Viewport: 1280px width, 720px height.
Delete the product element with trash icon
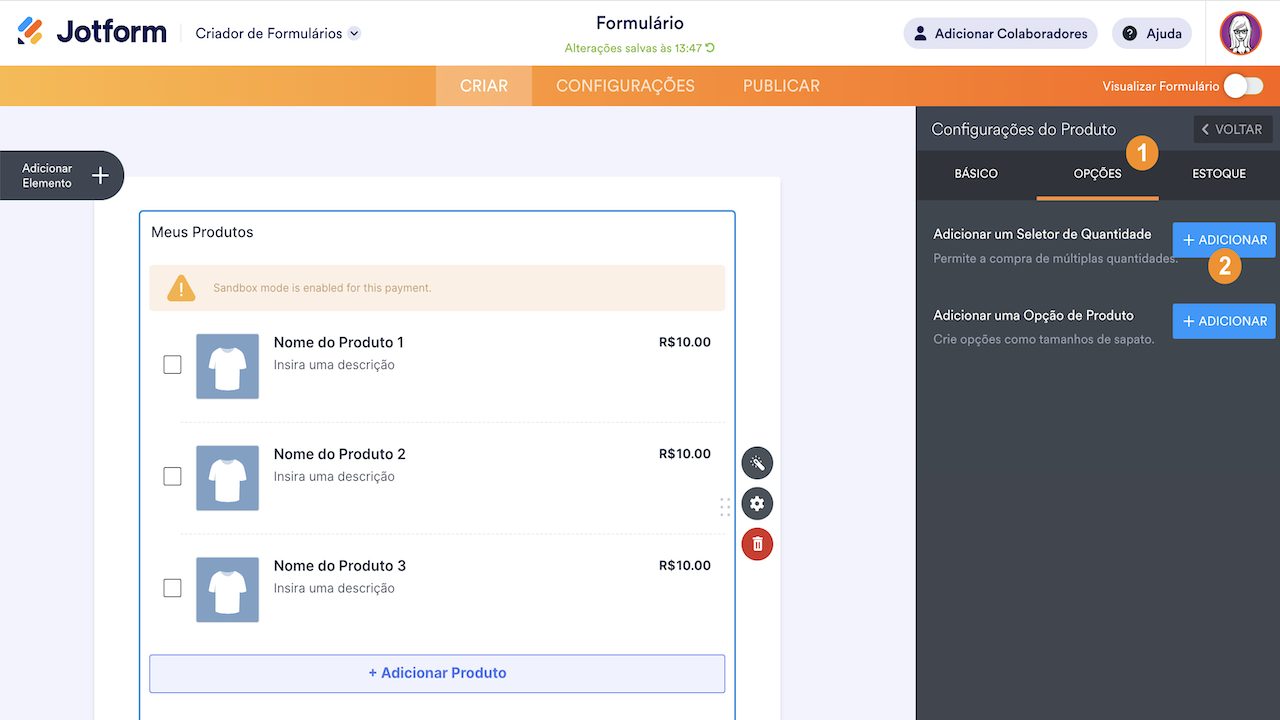(757, 544)
